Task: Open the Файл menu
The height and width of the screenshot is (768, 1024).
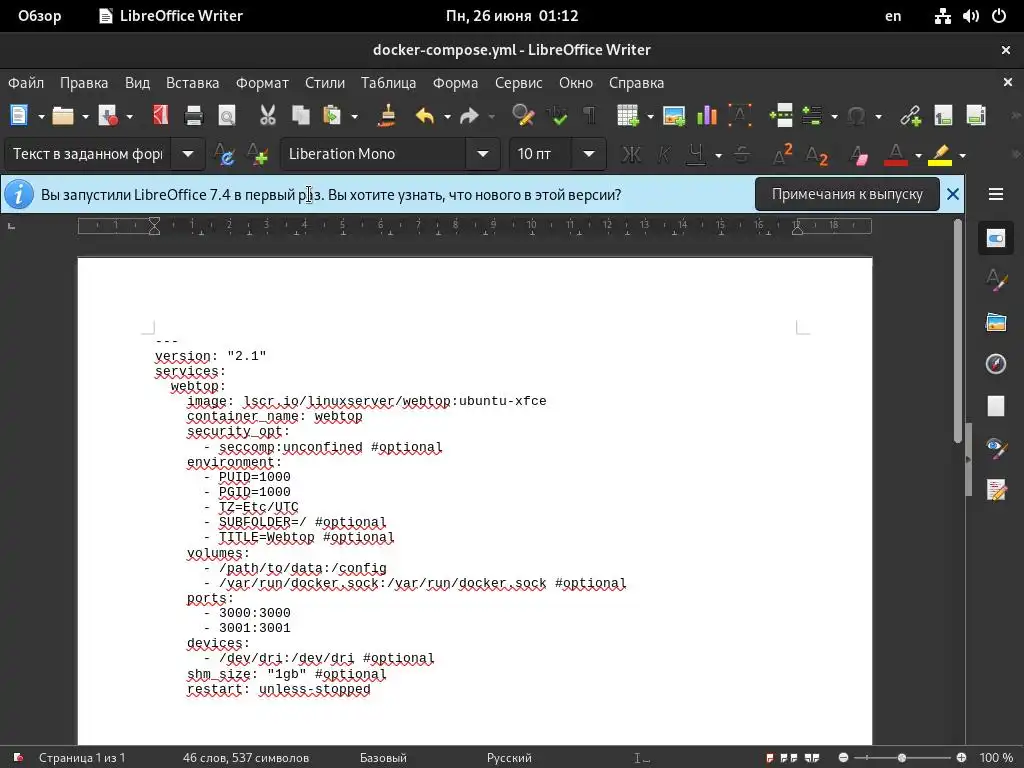Action: [x=26, y=83]
